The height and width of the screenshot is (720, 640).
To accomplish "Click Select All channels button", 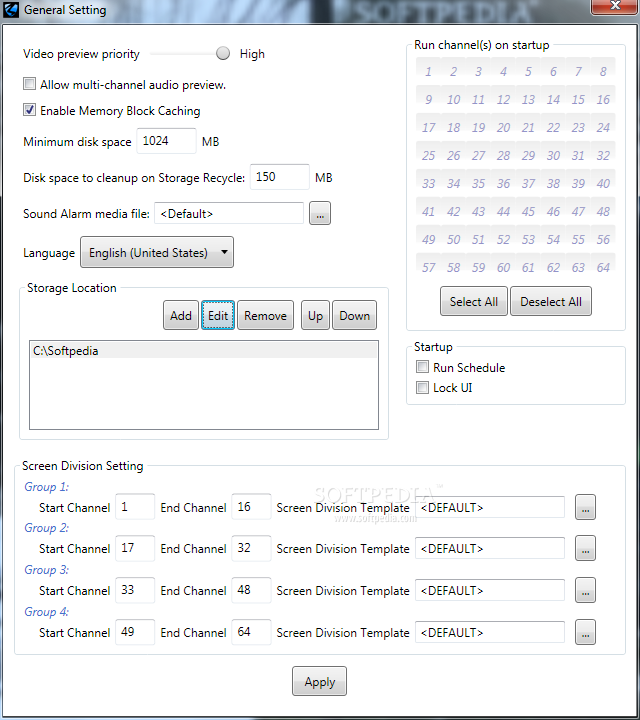I will [x=474, y=301].
